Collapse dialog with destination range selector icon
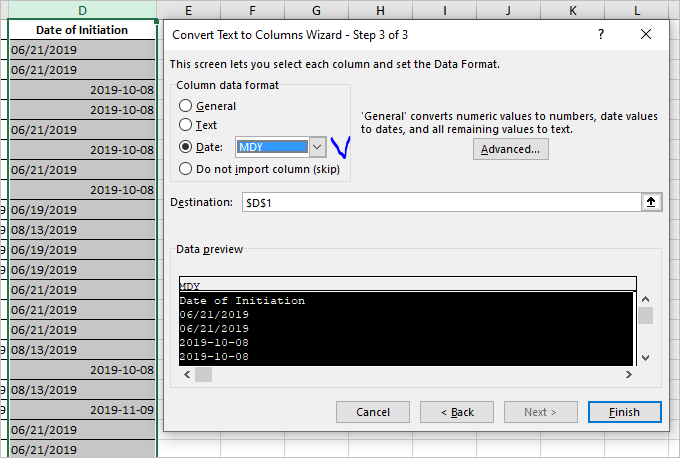This screenshot has height=458, width=680. [x=651, y=202]
